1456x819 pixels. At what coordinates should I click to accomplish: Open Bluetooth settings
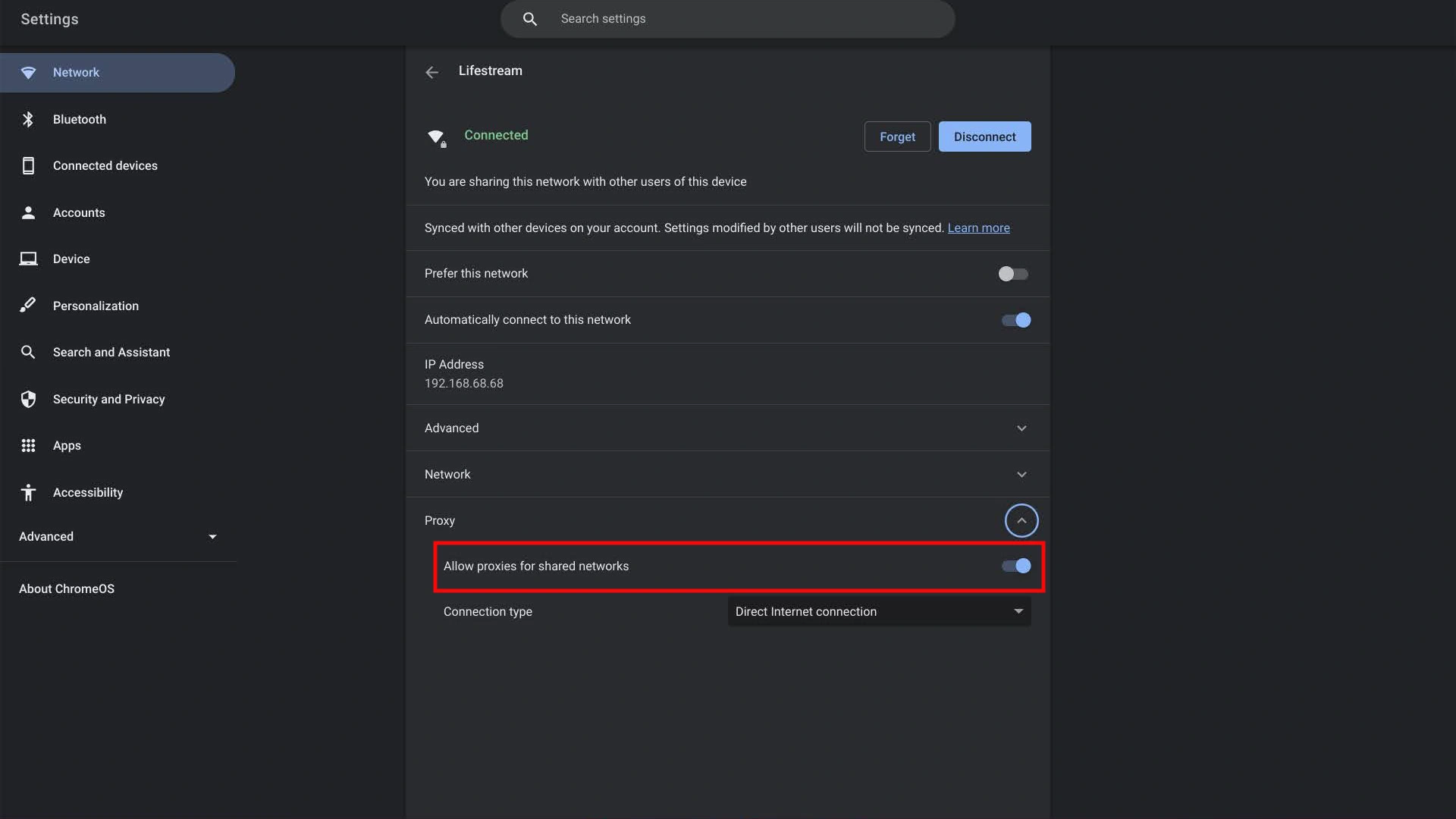pyautogui.click(x=28, y=119)
